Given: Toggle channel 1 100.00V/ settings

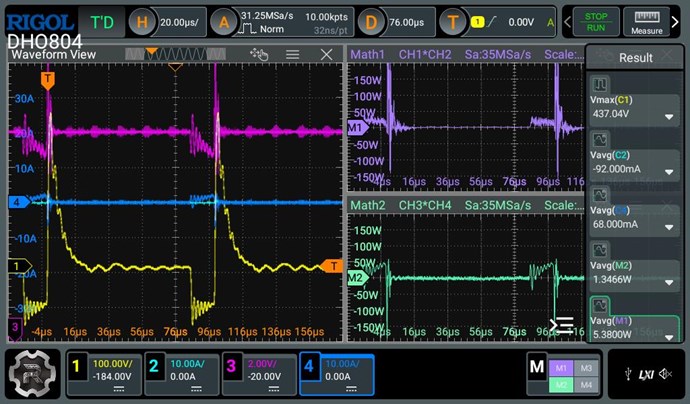Looking at the screenshot, I should tap(104, 375).
